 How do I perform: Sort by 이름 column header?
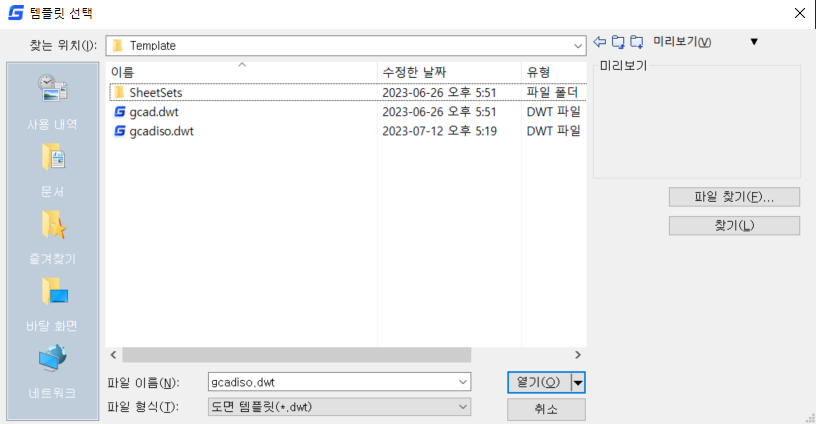tap(241, 72)
